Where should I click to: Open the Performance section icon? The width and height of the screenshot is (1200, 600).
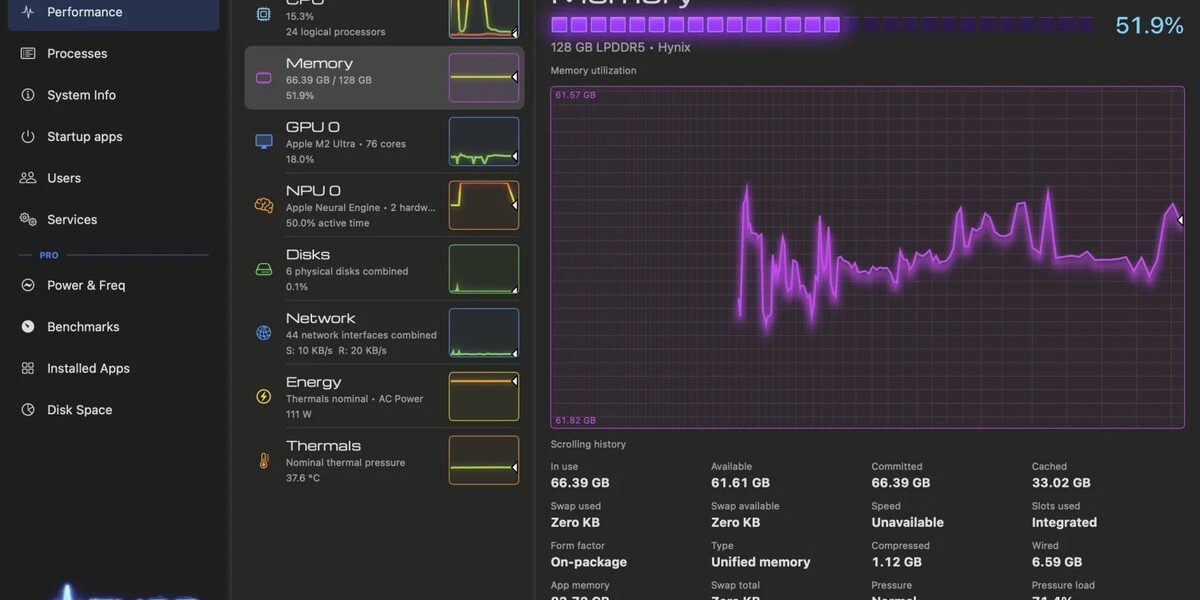click(x=28, y=12)
